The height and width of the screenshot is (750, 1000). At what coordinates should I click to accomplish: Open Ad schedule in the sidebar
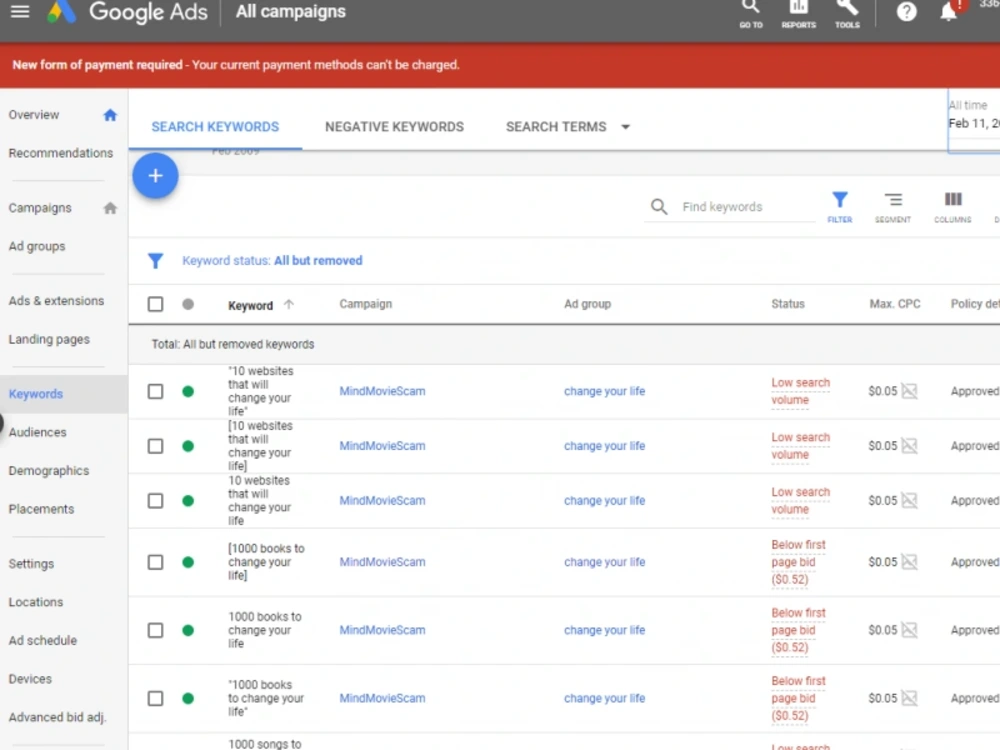[43, 640]
